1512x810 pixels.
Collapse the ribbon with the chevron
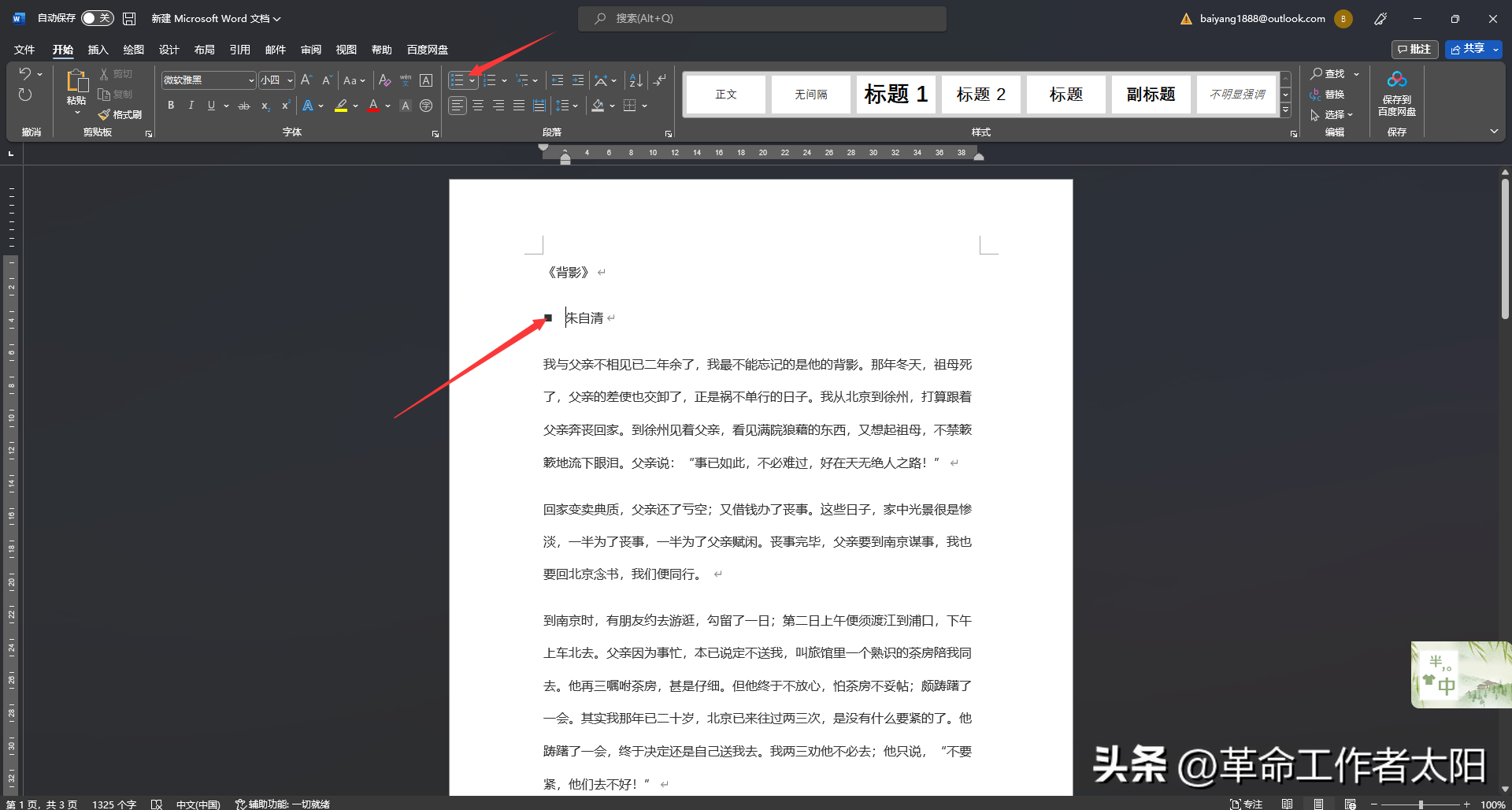tap(1494, 132)
